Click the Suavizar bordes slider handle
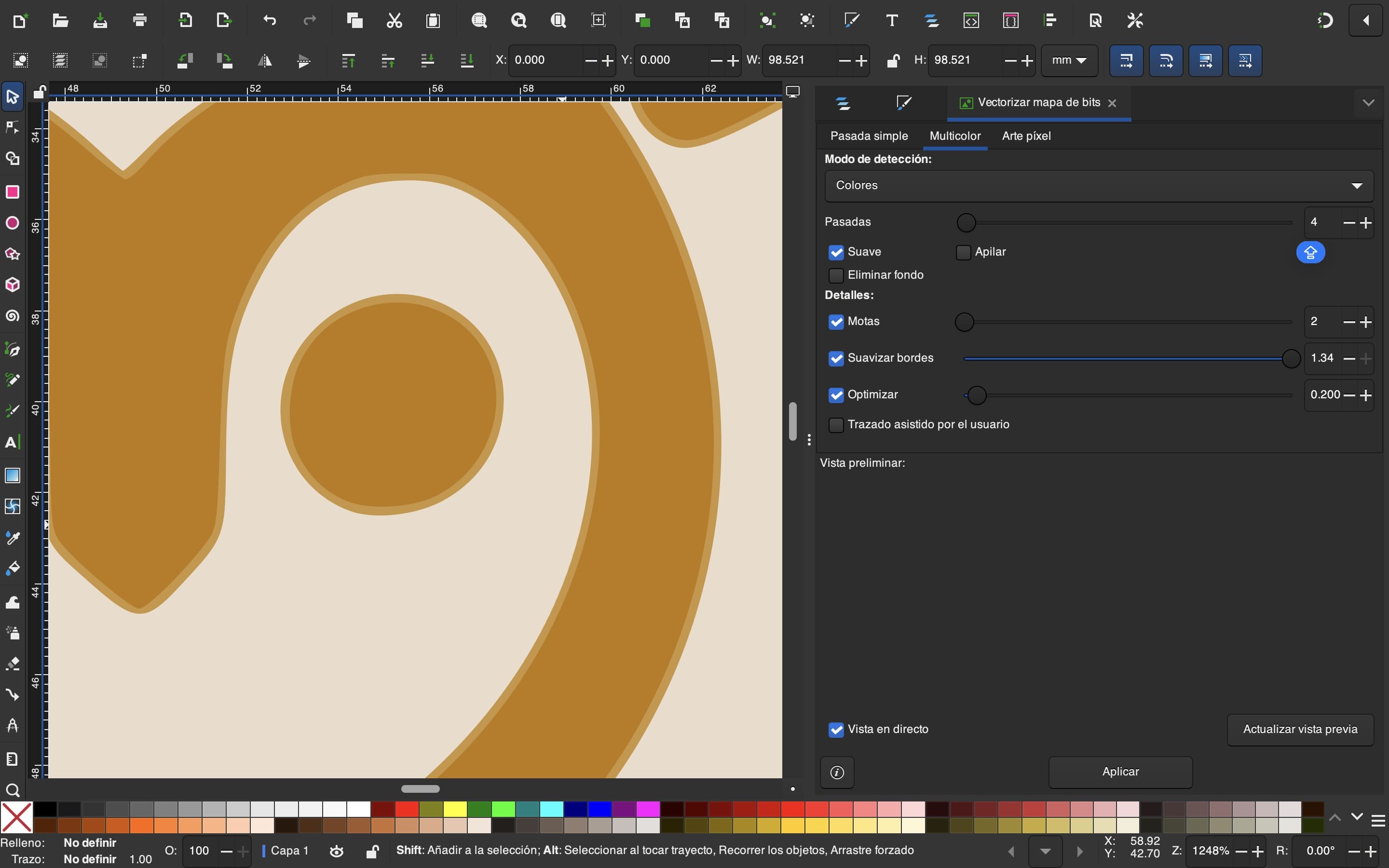The height and width of the screenshot is (868, 1389). (1291, 359)
